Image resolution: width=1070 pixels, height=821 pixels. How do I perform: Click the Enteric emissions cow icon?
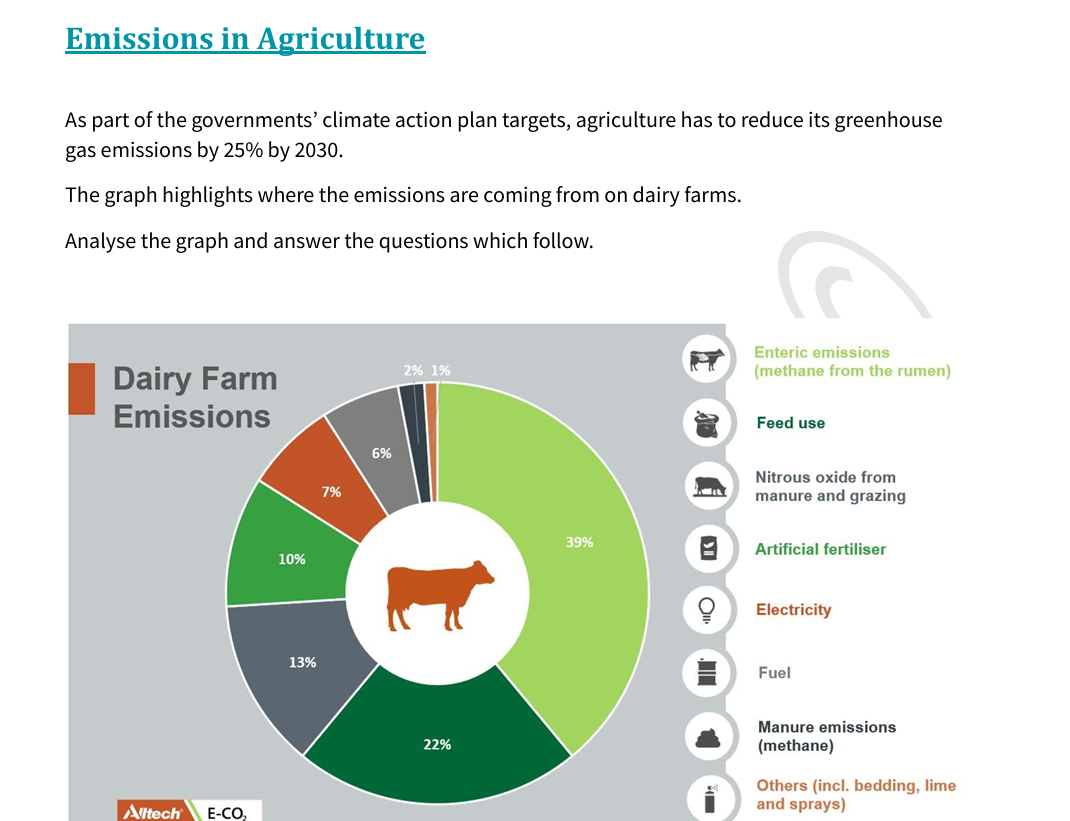(x=707, y=361)
